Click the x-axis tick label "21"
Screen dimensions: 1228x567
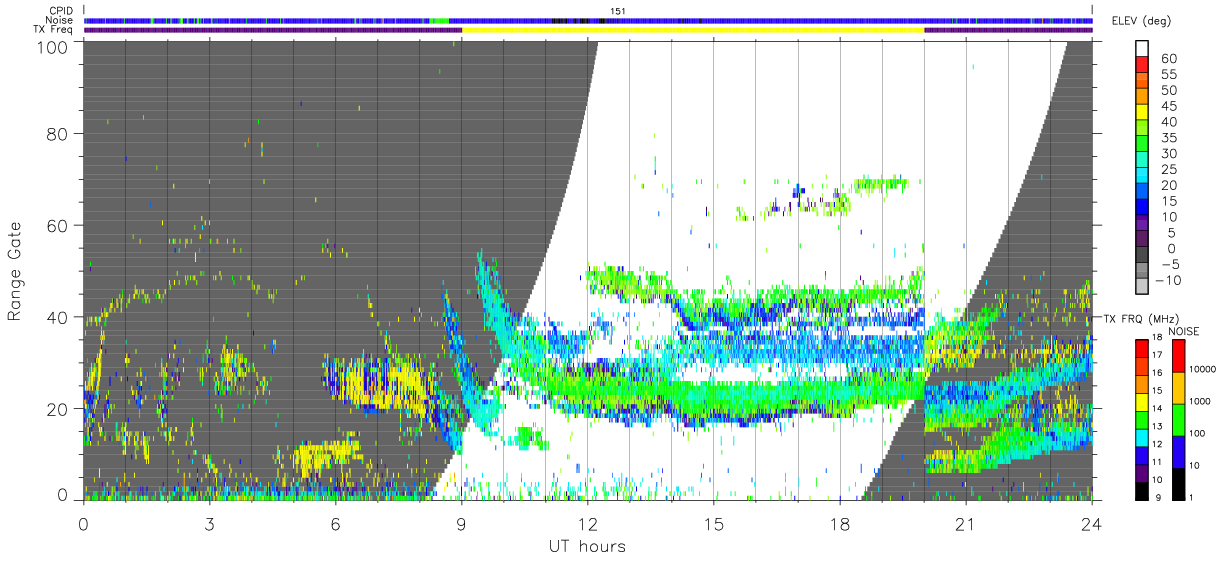click(965, 523)
